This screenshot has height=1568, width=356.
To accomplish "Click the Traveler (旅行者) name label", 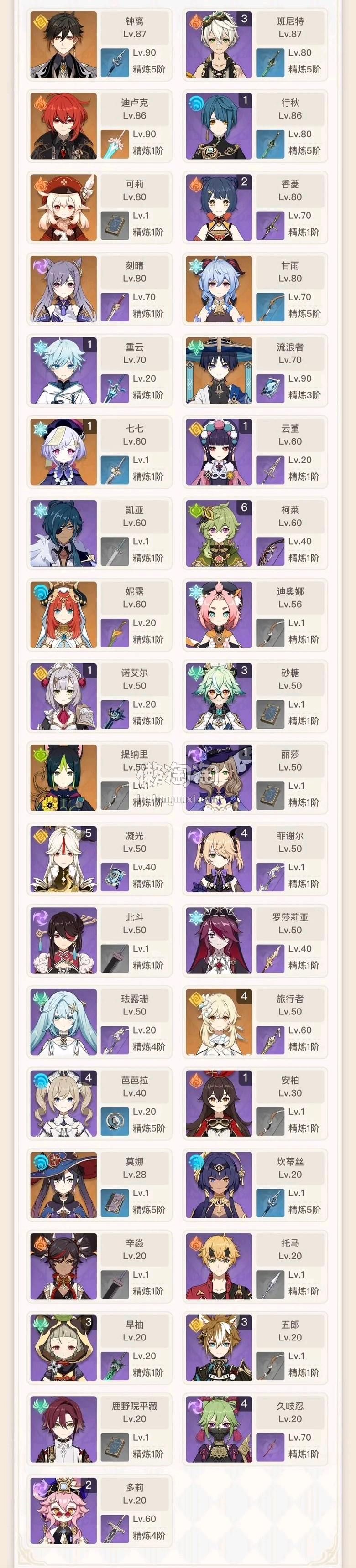I will tap(290, 998).
